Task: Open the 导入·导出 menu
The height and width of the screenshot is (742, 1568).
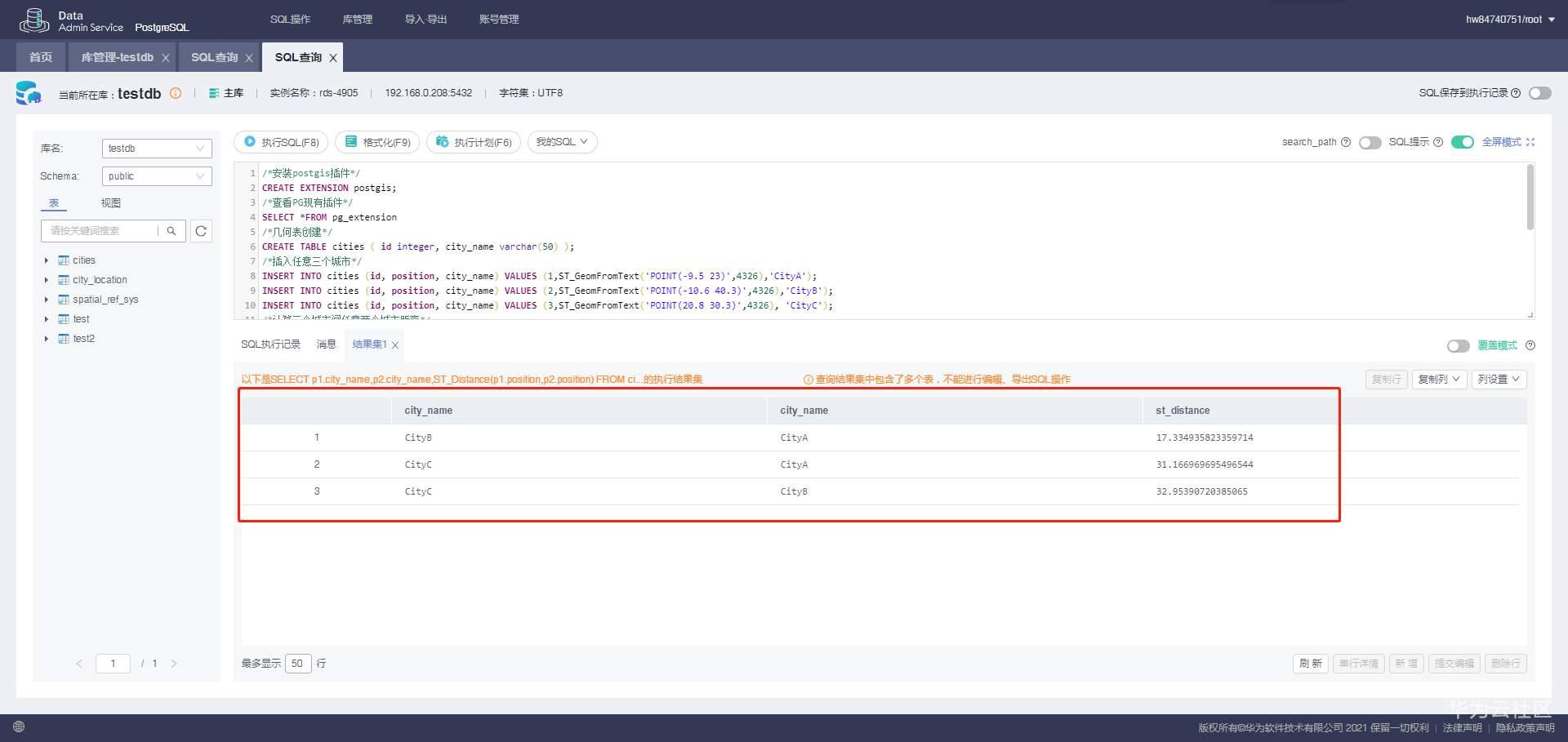Action: point(425,20)
